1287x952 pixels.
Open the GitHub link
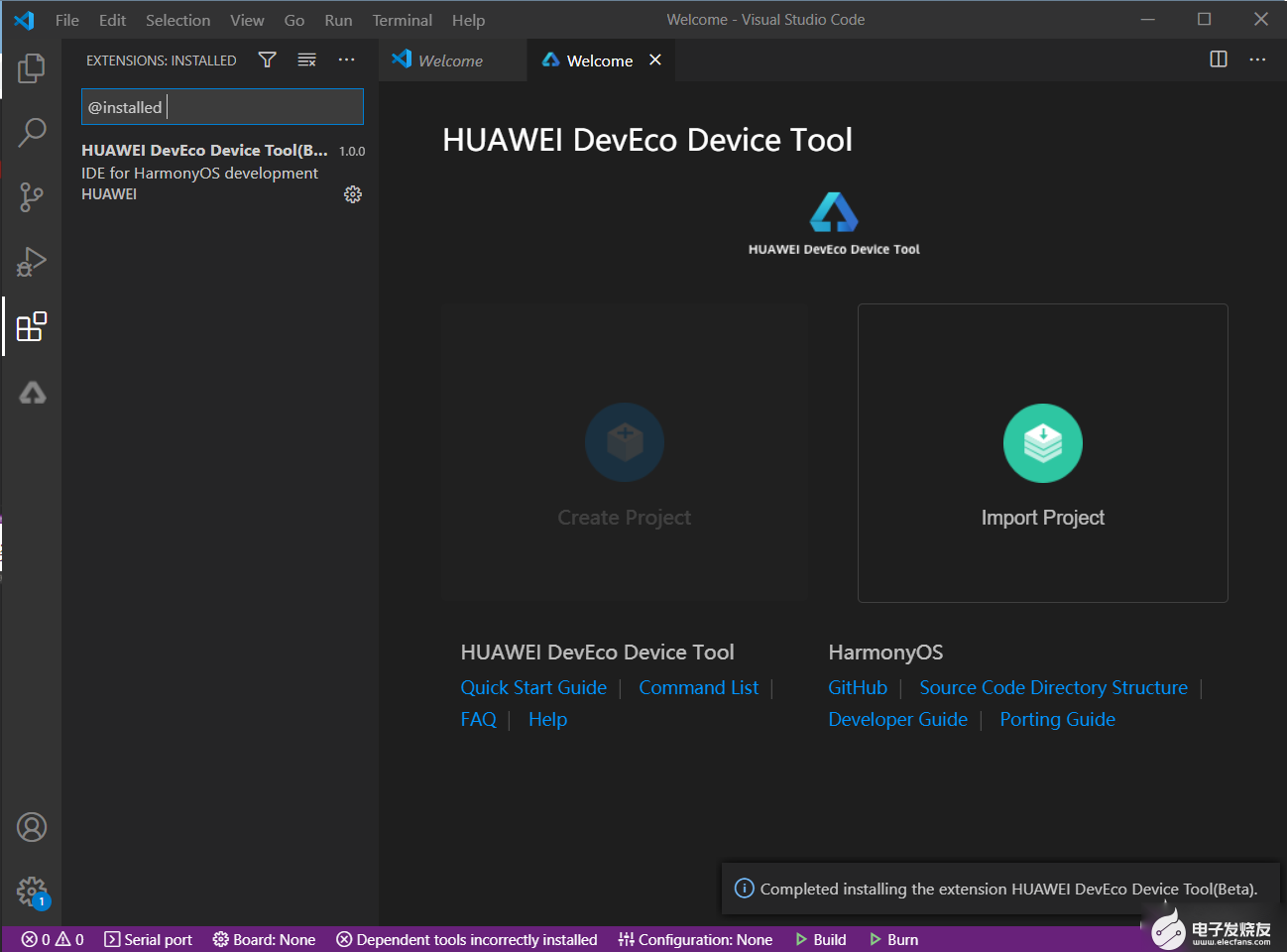[858, 687]
